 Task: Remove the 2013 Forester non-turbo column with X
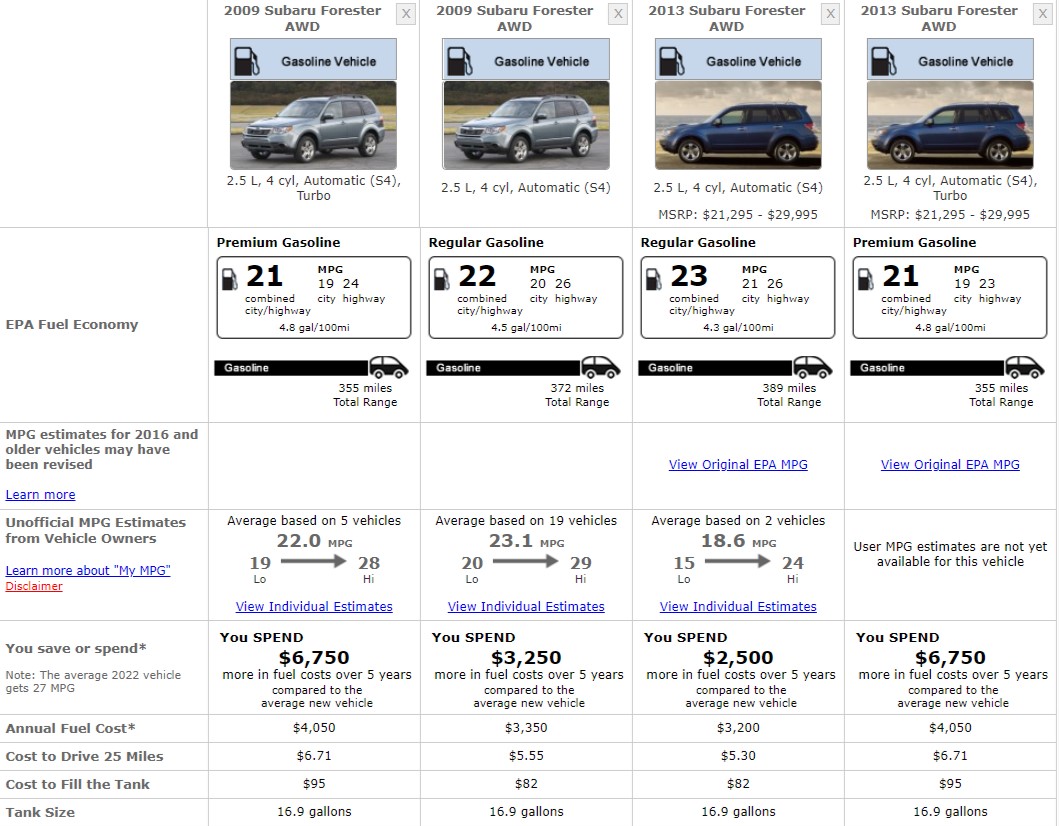[x=830, y=14]
